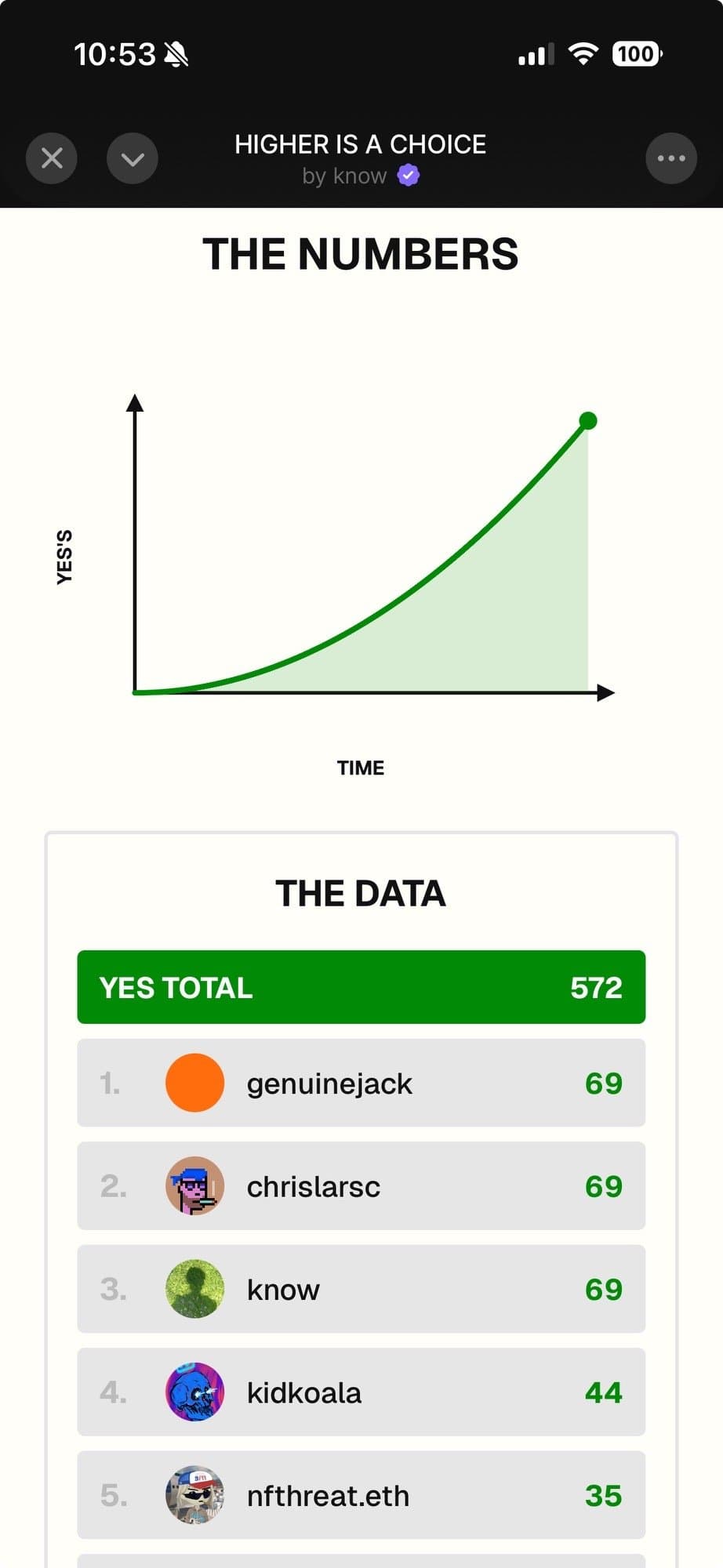The width and height of the screenshot is (723, 1568).
Task: Tap the cellular signal bars icon
Action: click(x=536, y=54)
